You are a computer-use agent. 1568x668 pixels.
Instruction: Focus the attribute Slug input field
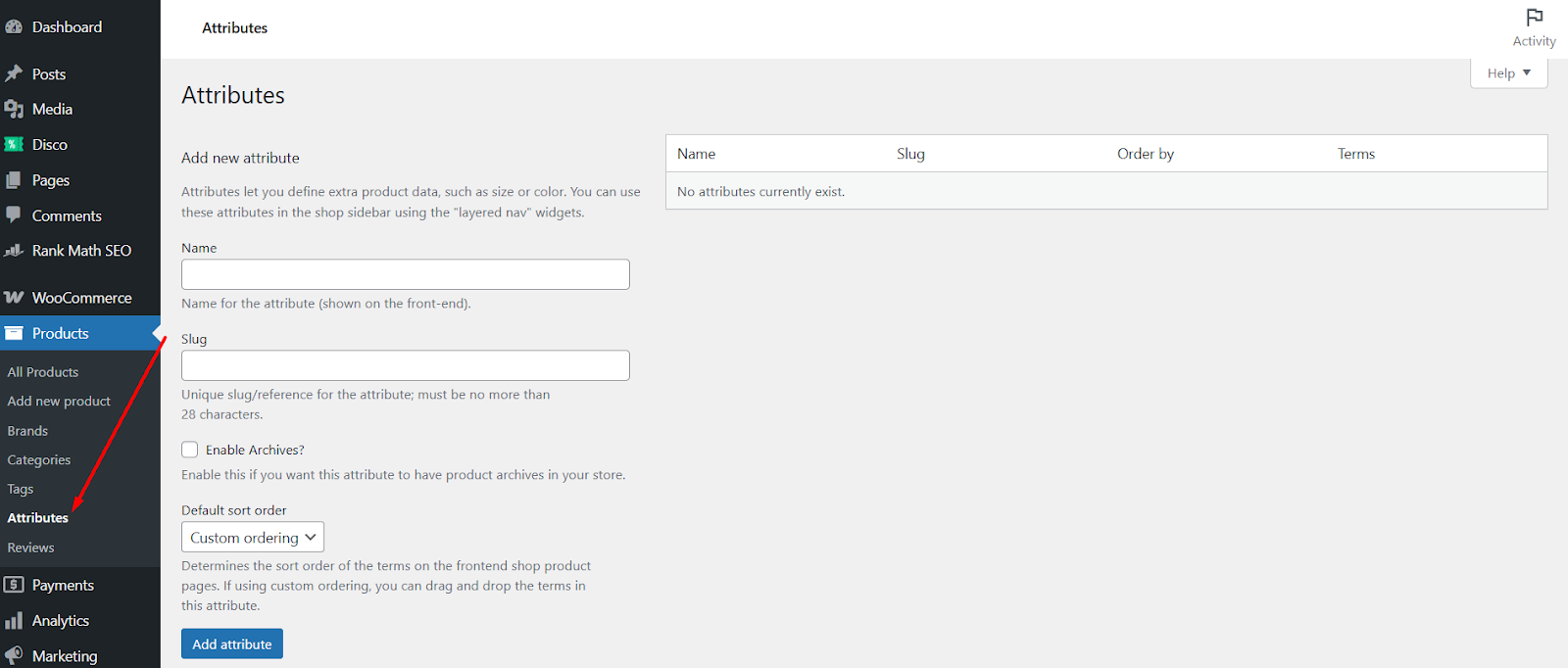coord(406,365)
